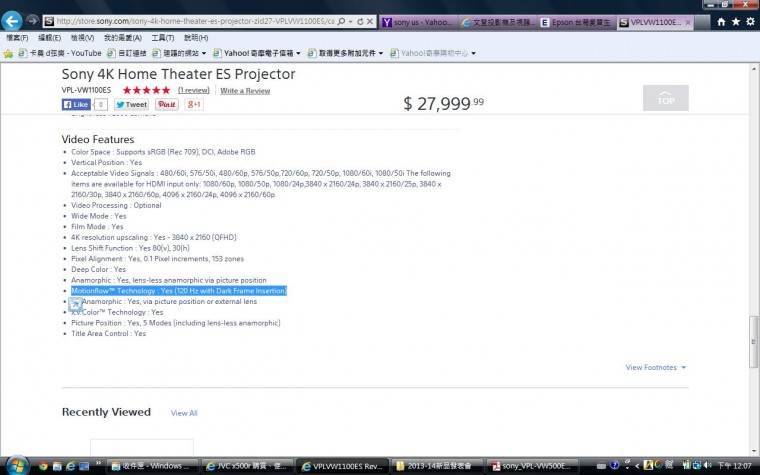The width and height of the screenshot is (760, 475).
Task: Click the Pinterest Pin it button
Action: point(167,104)
